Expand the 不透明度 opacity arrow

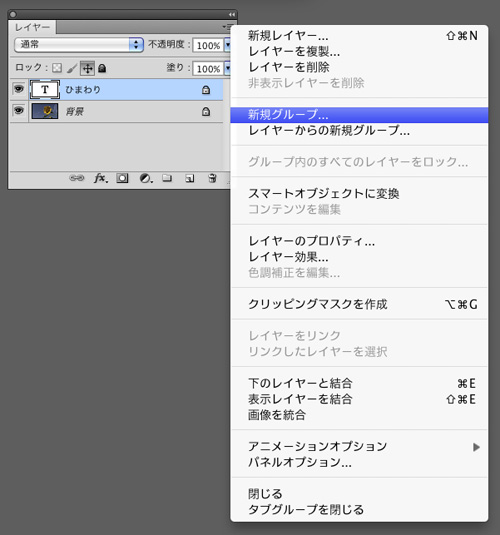click(x=228, y=45)
